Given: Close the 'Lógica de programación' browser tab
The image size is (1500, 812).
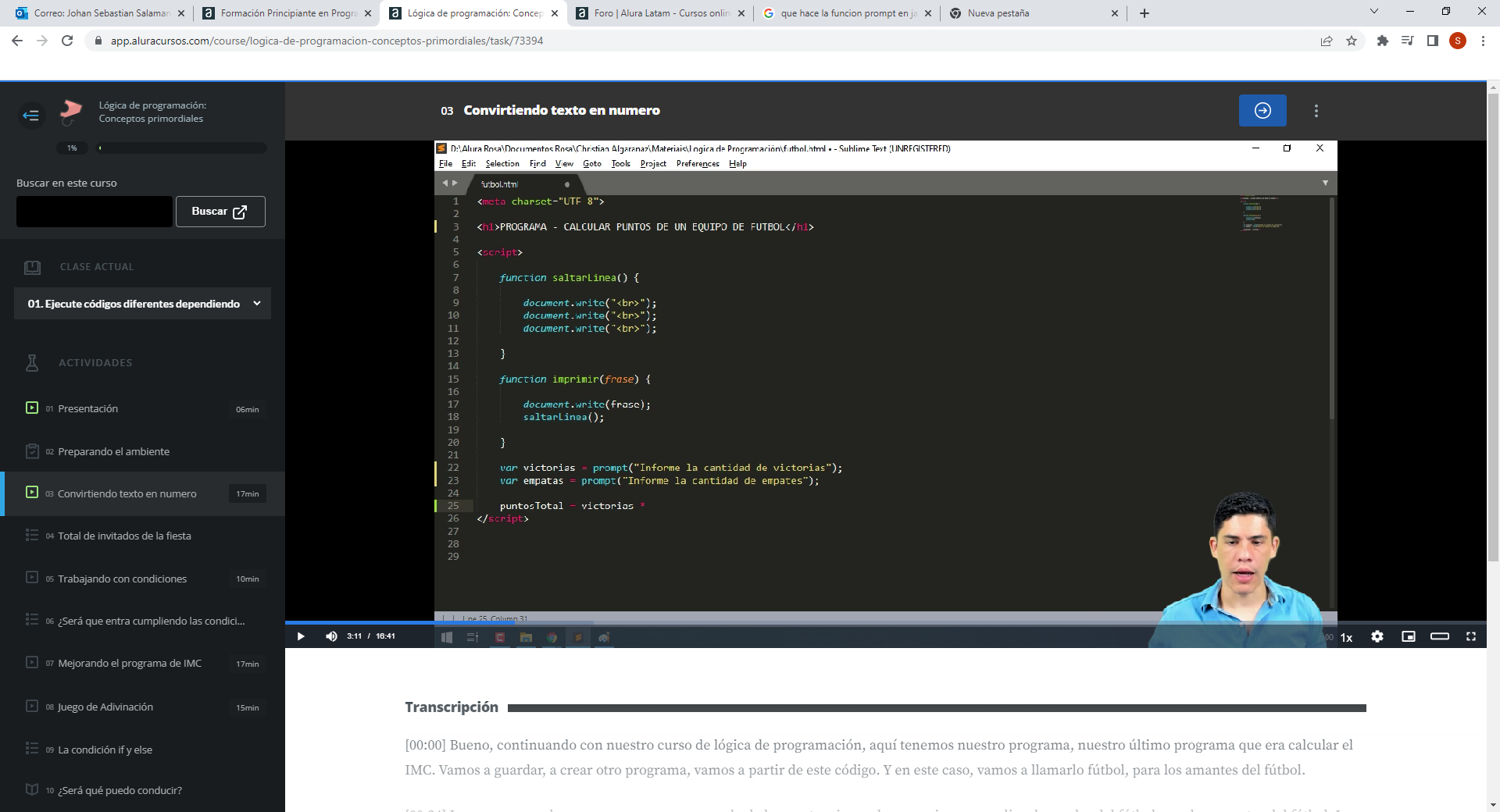Looking at the screenshot, I should click(555, 13).
